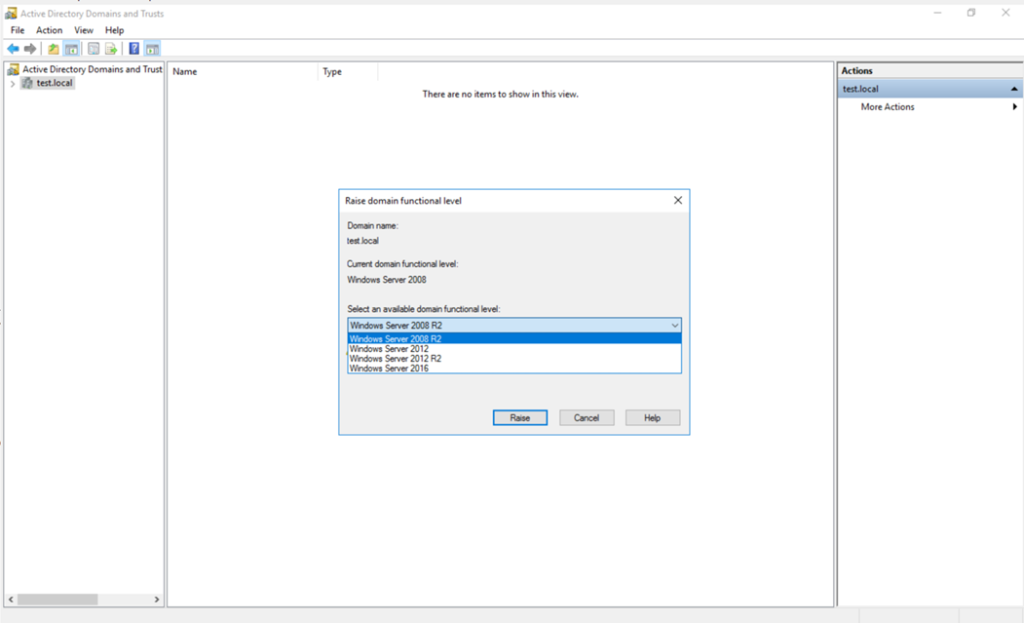Screen dimensions: 1024x623
Task: Click the Up one level folder icon
Action: pyautogui.click(x=54, y=49)
